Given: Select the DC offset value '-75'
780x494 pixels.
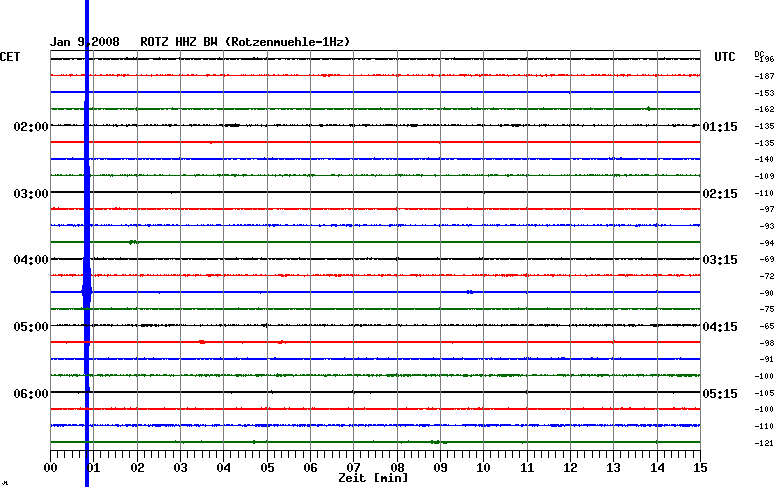Looking at the screenshot, I should click(x=766, y=309).
